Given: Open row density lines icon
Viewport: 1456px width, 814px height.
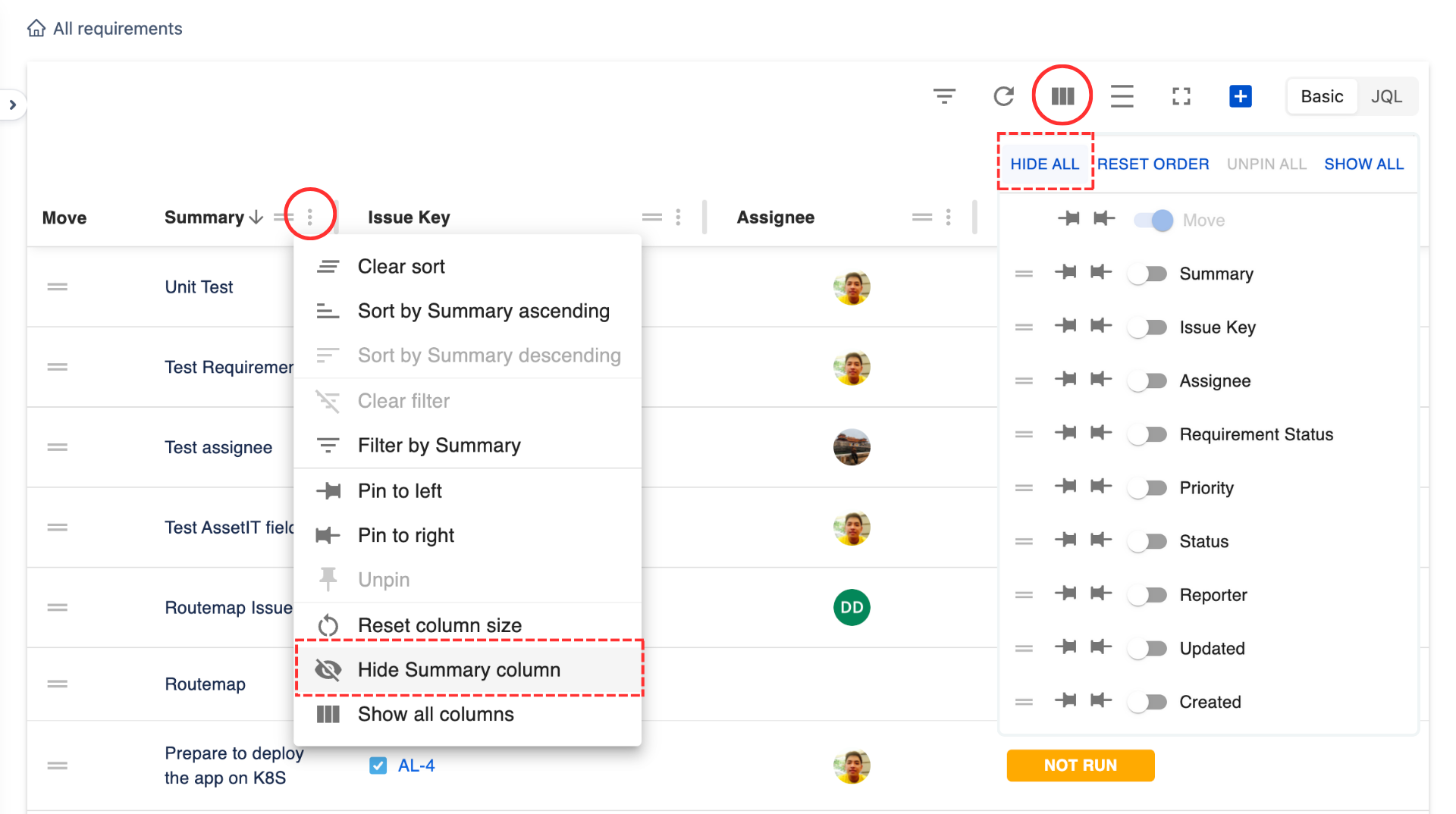Looking at the screenshot, I should click(x=1122, y=96).
